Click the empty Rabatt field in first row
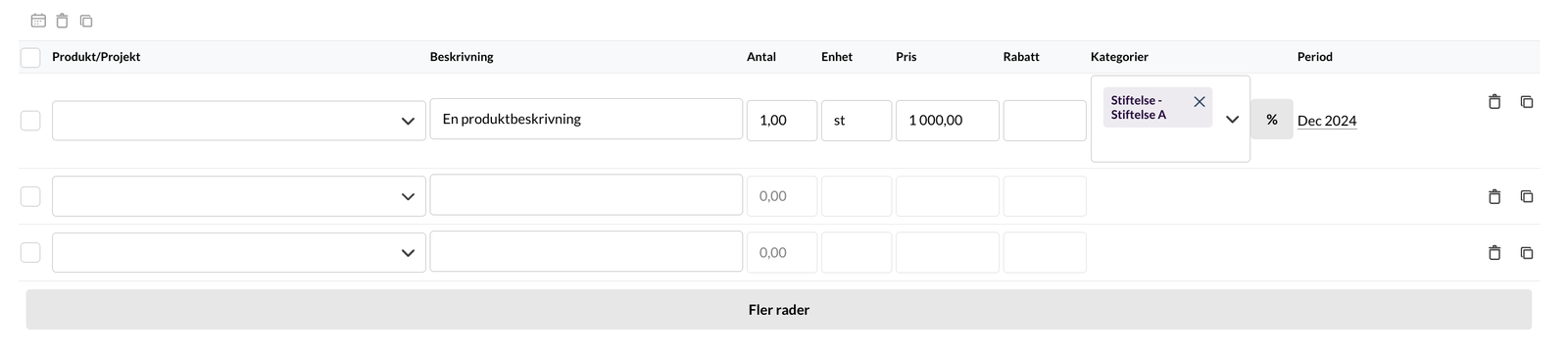 click(1045, 121)
